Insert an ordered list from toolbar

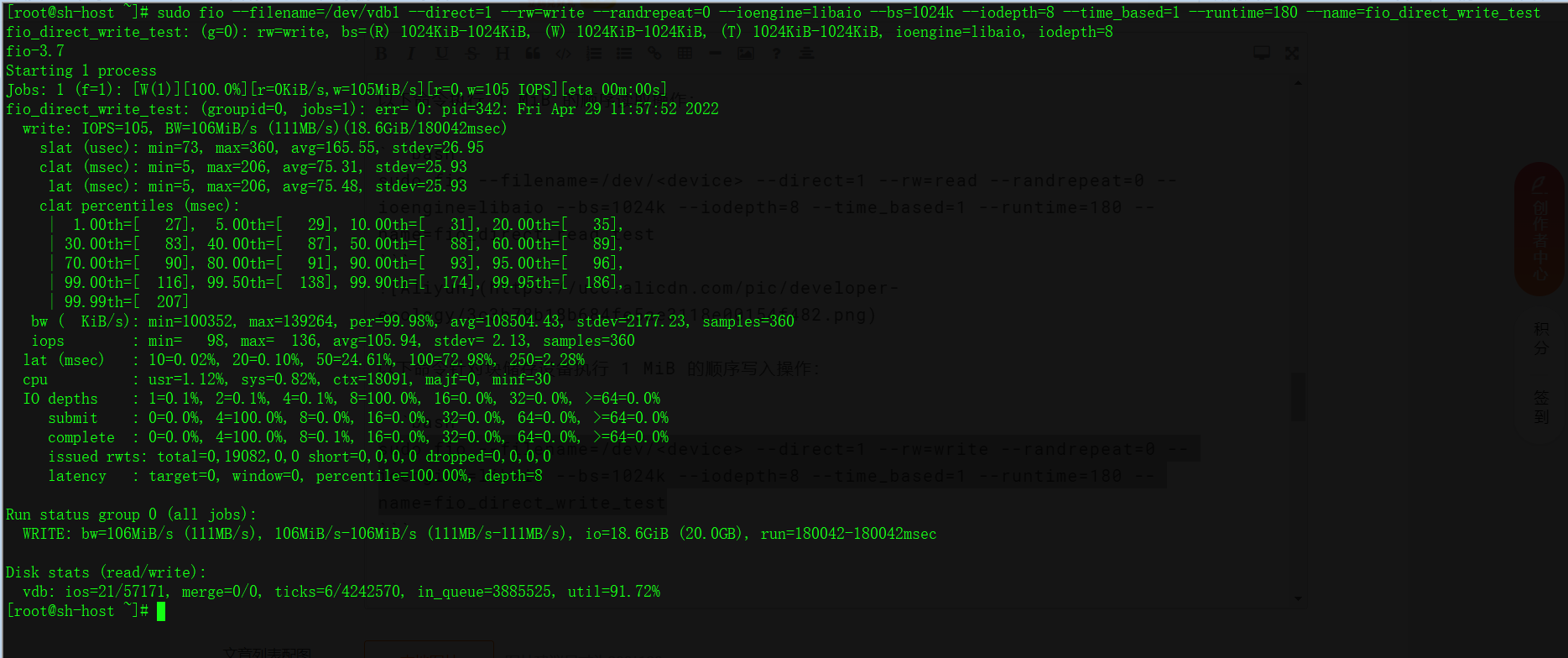pyautogui.click(x=594, y=53)
